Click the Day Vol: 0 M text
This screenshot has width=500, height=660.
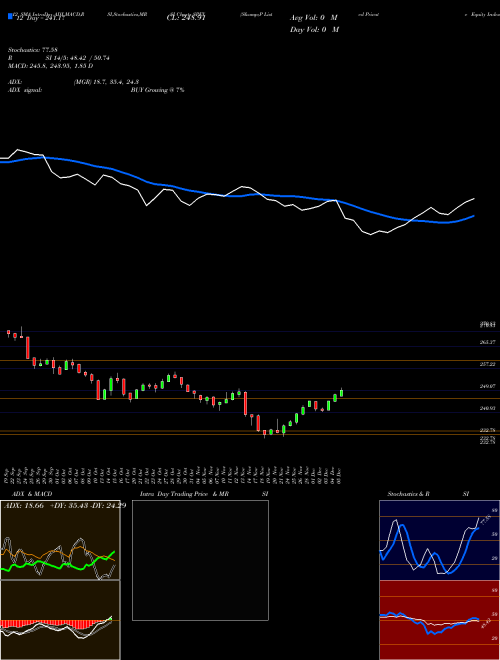click(314, 29)
